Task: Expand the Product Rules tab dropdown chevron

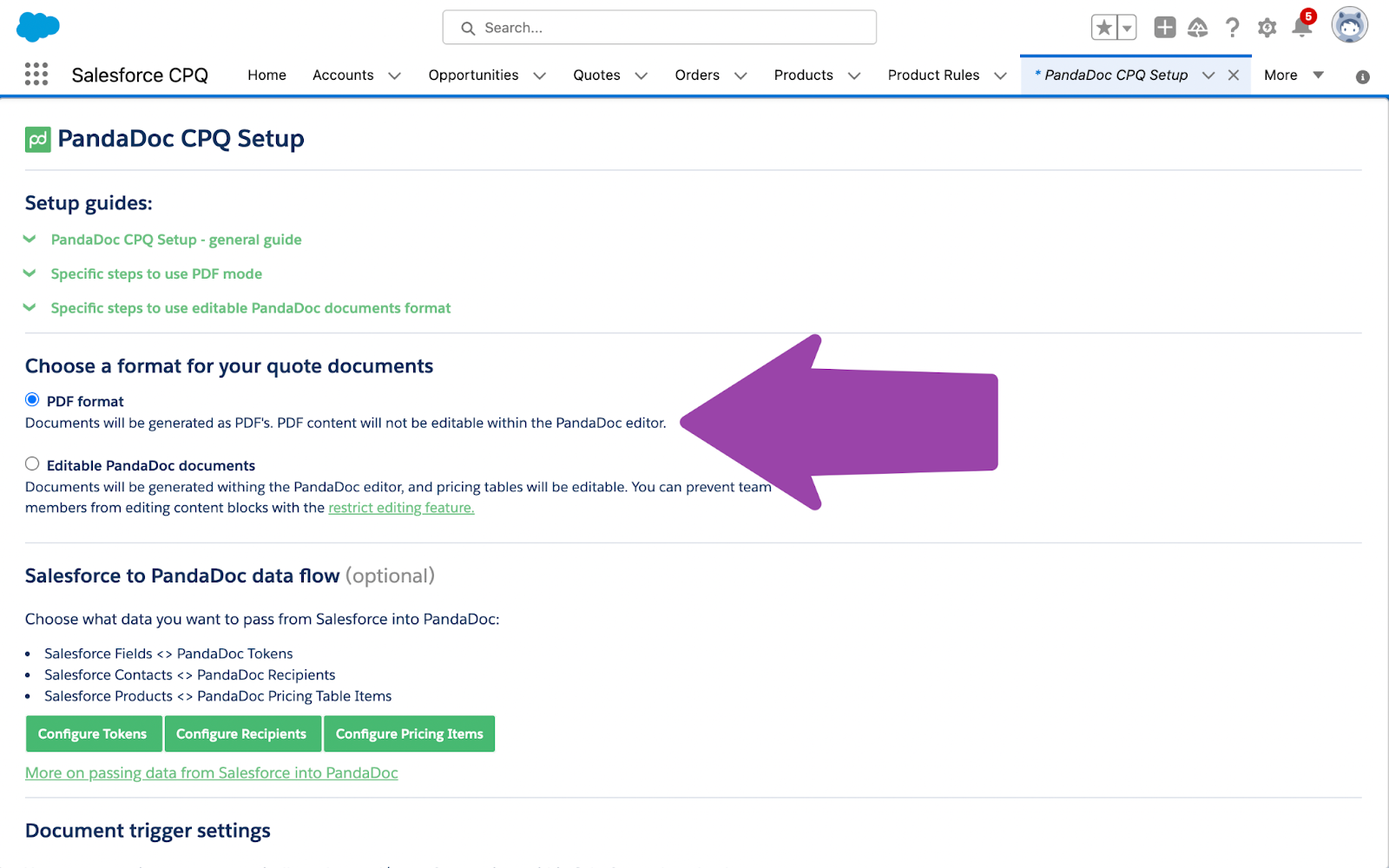Action: (1000, 76)
